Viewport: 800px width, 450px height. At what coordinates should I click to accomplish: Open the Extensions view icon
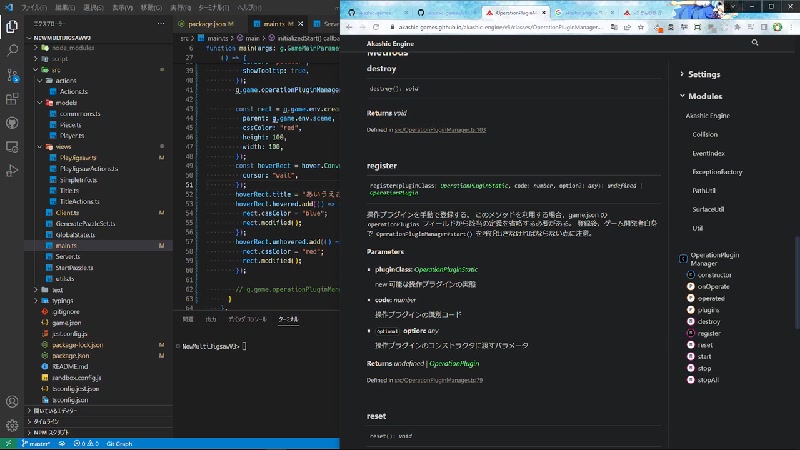(12, 99)
